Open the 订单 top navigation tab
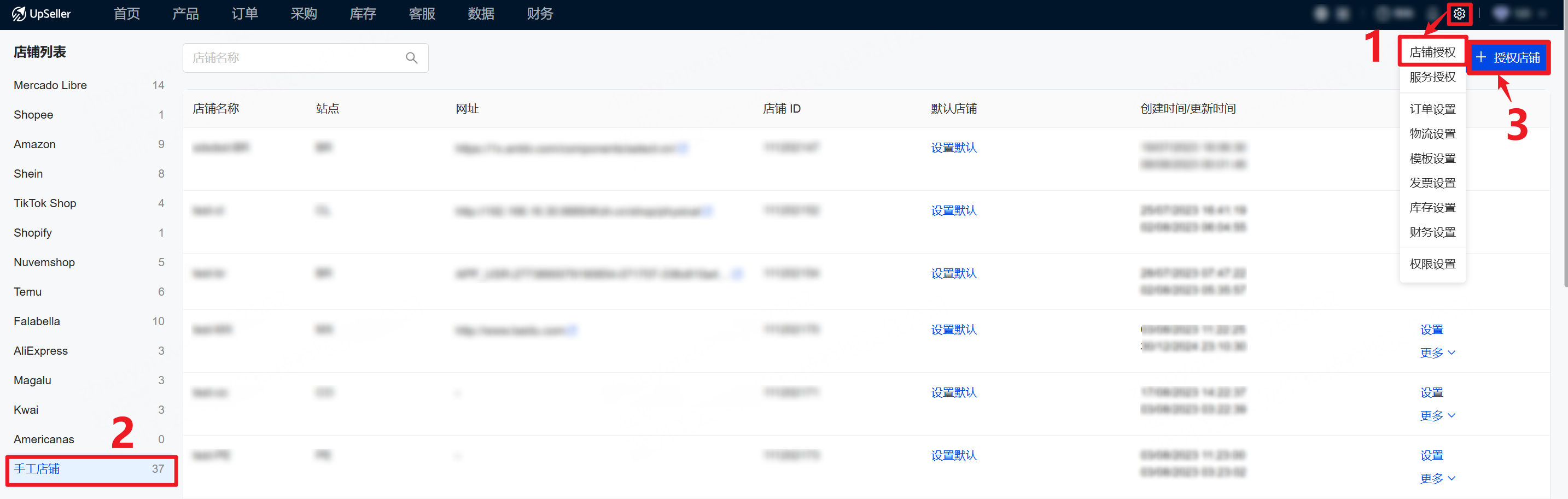 pos(244,14)
